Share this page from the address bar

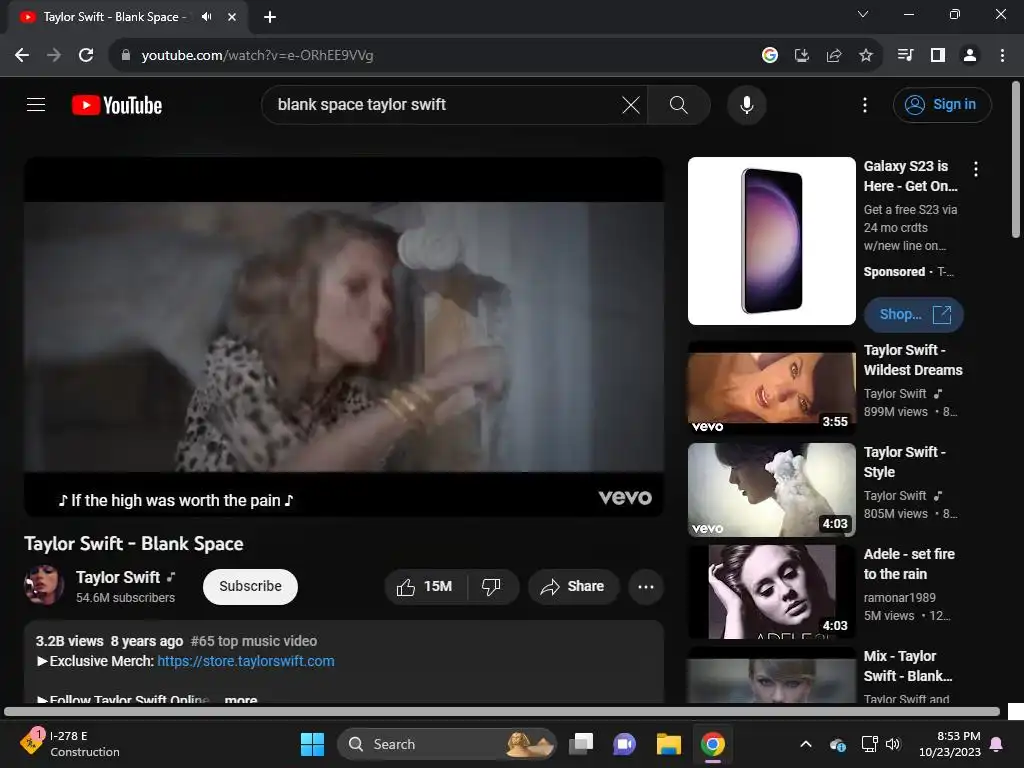pos(833,56)
